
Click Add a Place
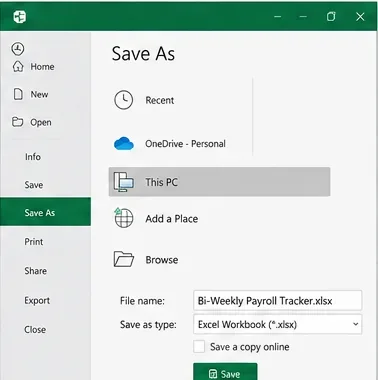tap(172, 219)
